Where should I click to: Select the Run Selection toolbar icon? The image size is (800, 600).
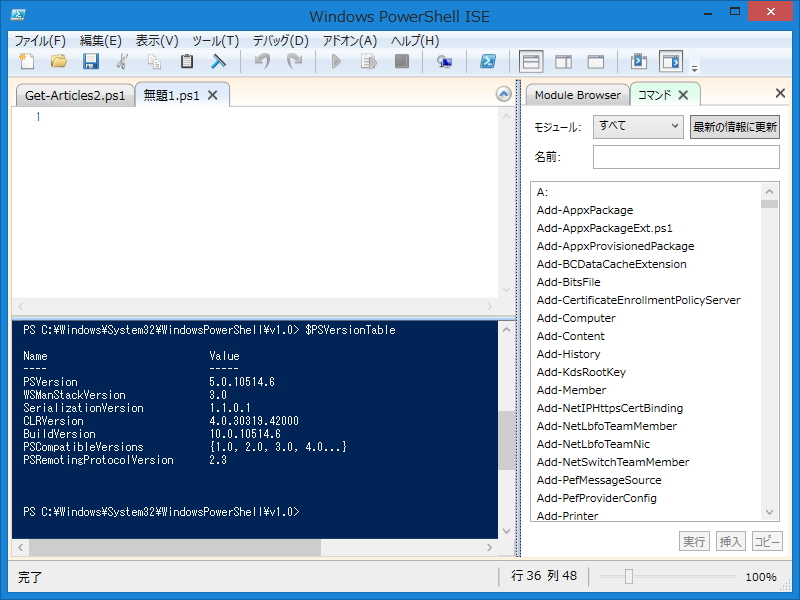369,62
